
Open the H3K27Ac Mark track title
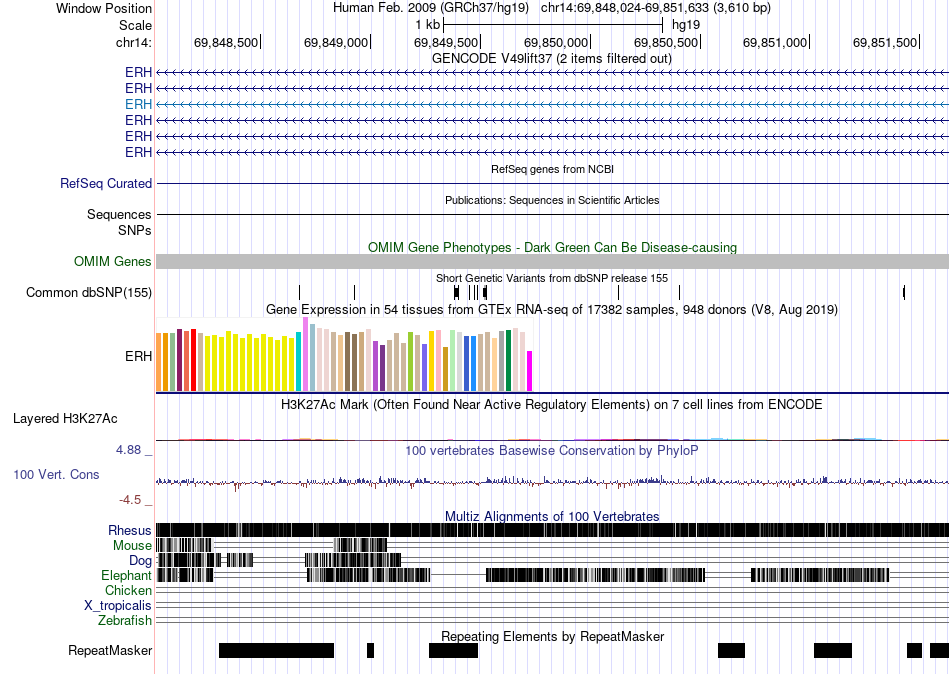(x=552, y=404)
